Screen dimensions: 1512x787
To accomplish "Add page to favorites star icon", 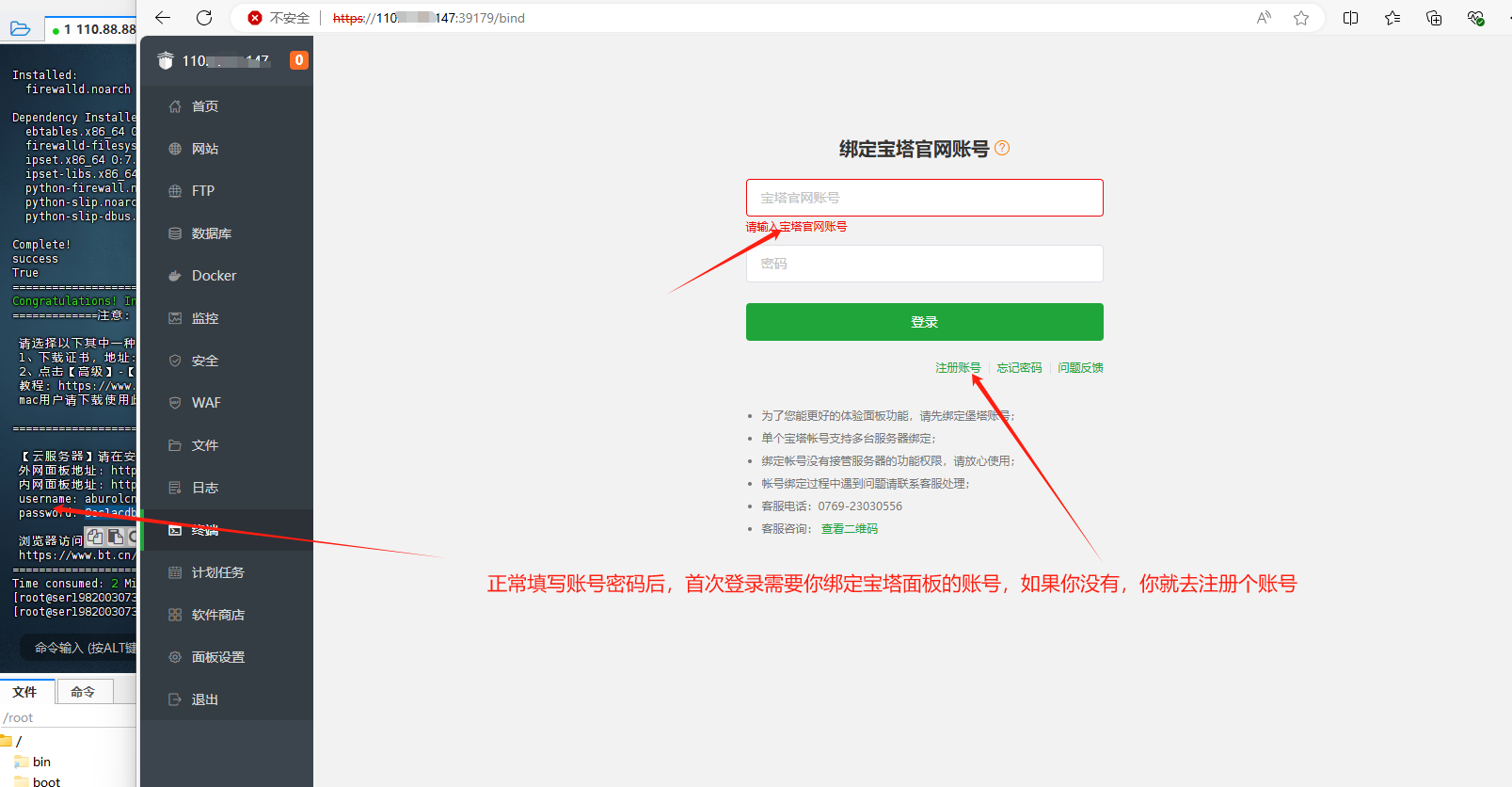I will (1301, 18).
